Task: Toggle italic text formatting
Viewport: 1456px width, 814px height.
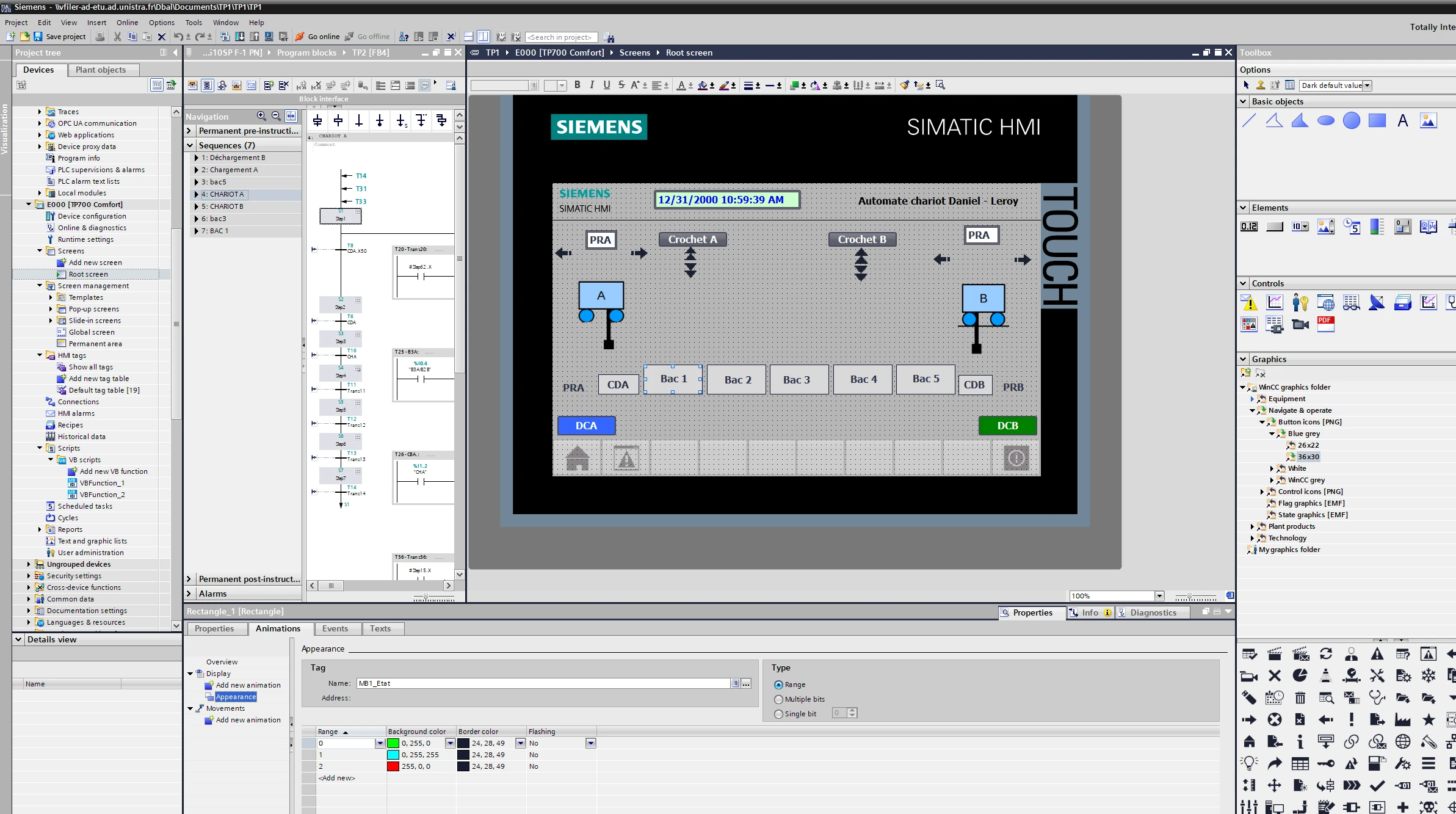Action: [x=592, y=85]
